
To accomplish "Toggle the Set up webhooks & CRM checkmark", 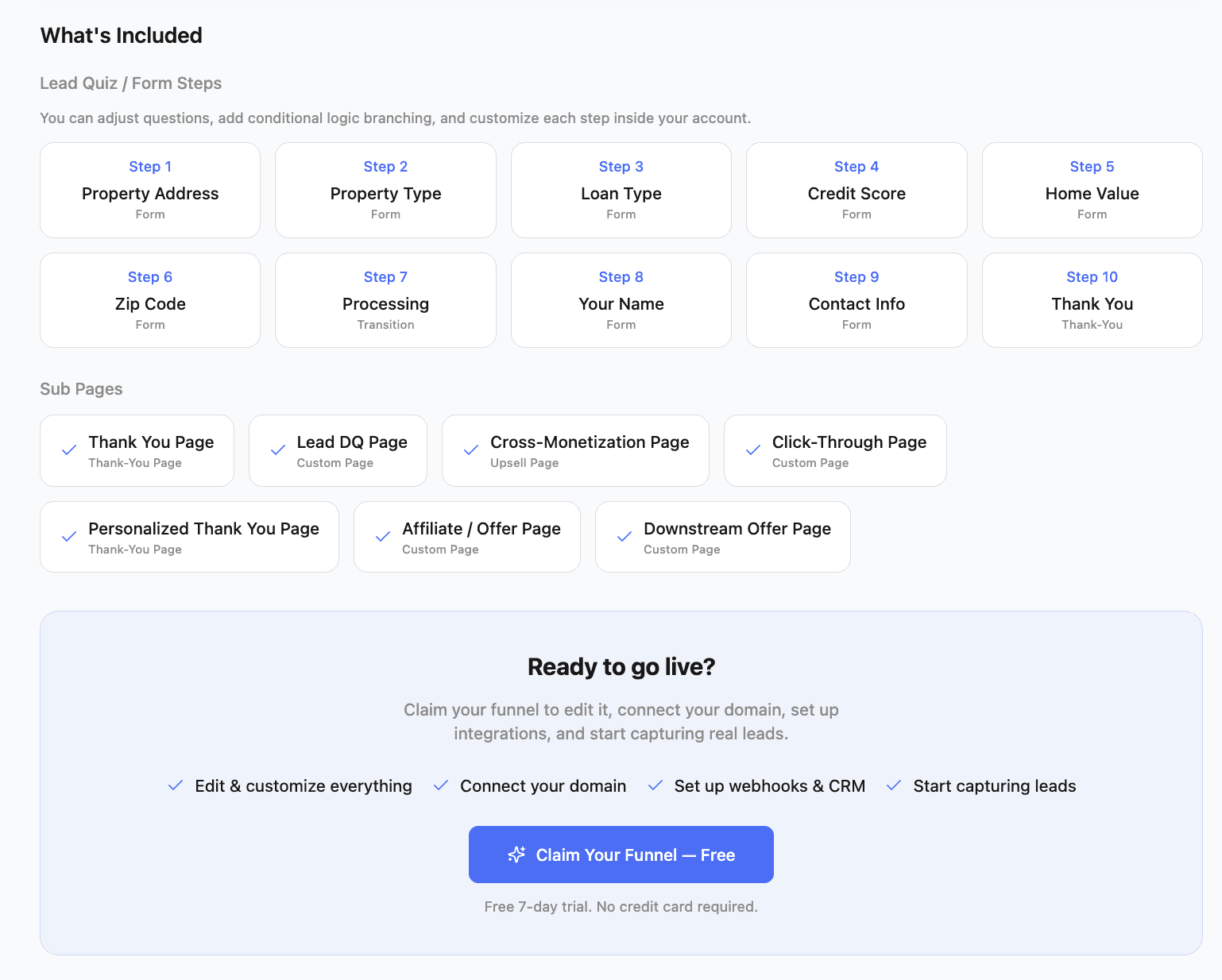I will (655, 785).
